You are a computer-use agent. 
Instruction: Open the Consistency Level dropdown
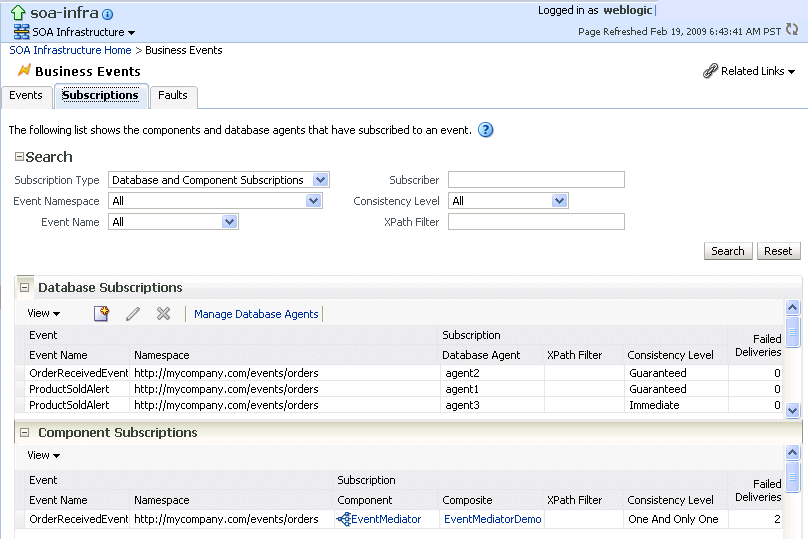559,201
